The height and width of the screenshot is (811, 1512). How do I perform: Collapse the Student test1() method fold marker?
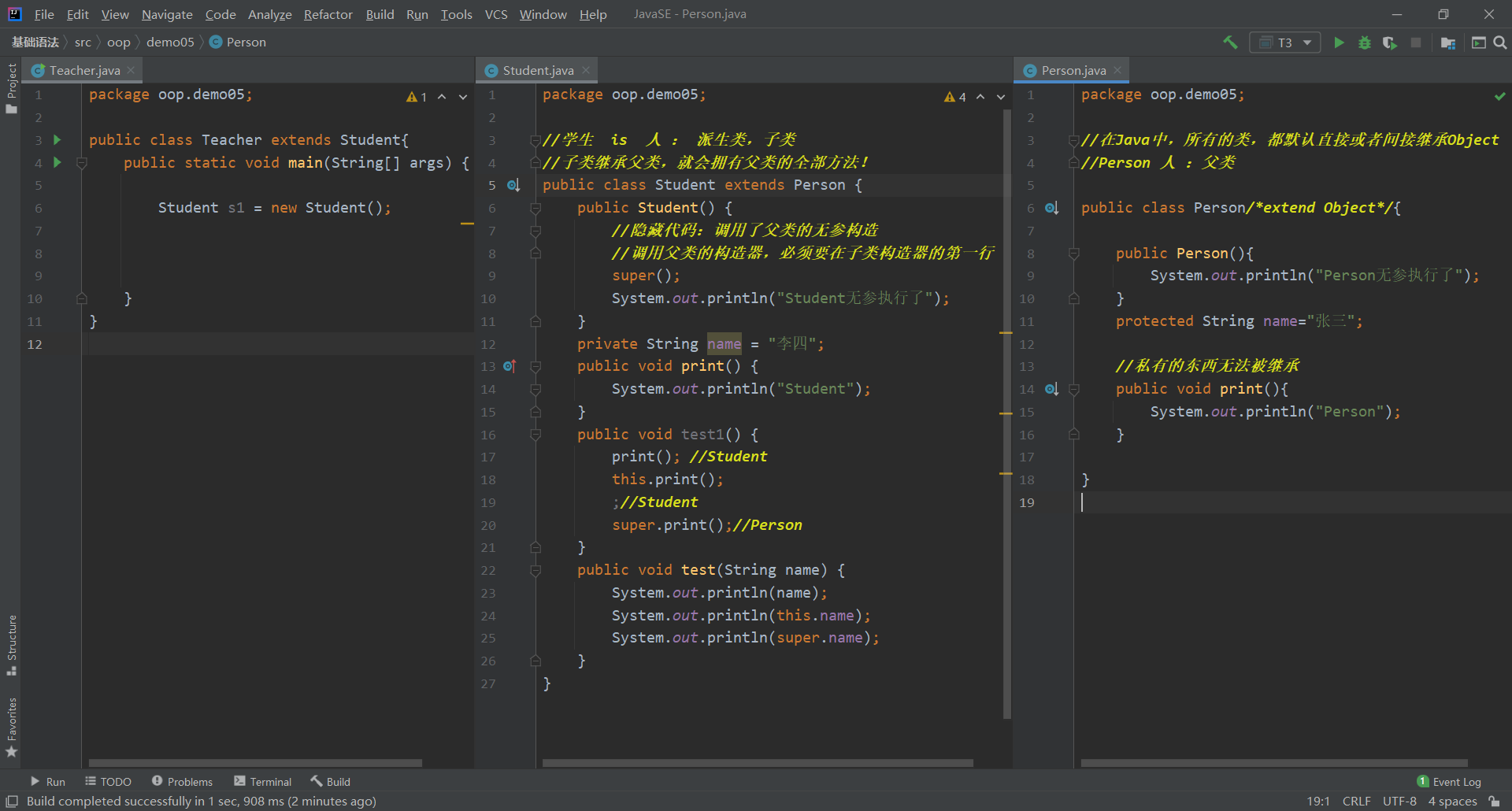(535, 435)
